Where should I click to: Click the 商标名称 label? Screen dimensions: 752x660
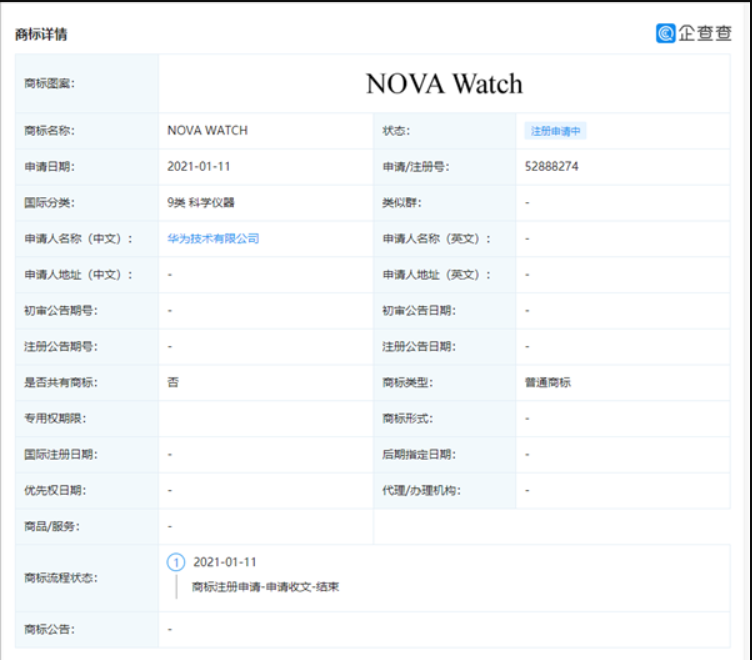point(49,130)
